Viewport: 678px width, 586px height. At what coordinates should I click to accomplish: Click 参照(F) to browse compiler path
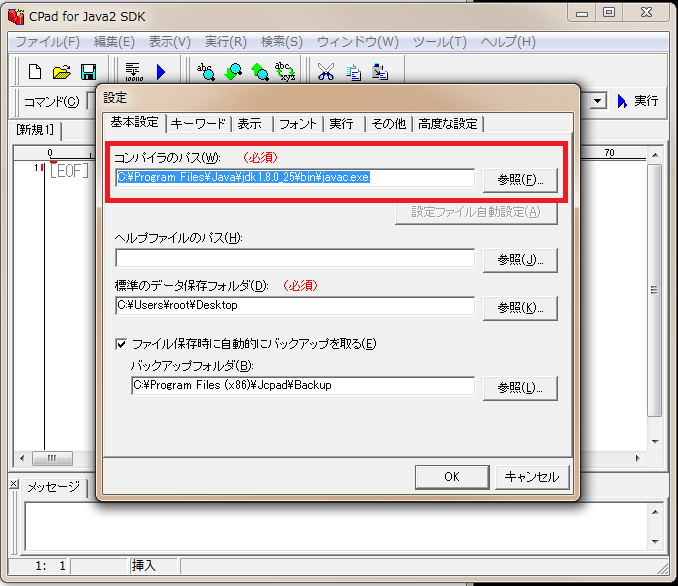tap(519, 179)
